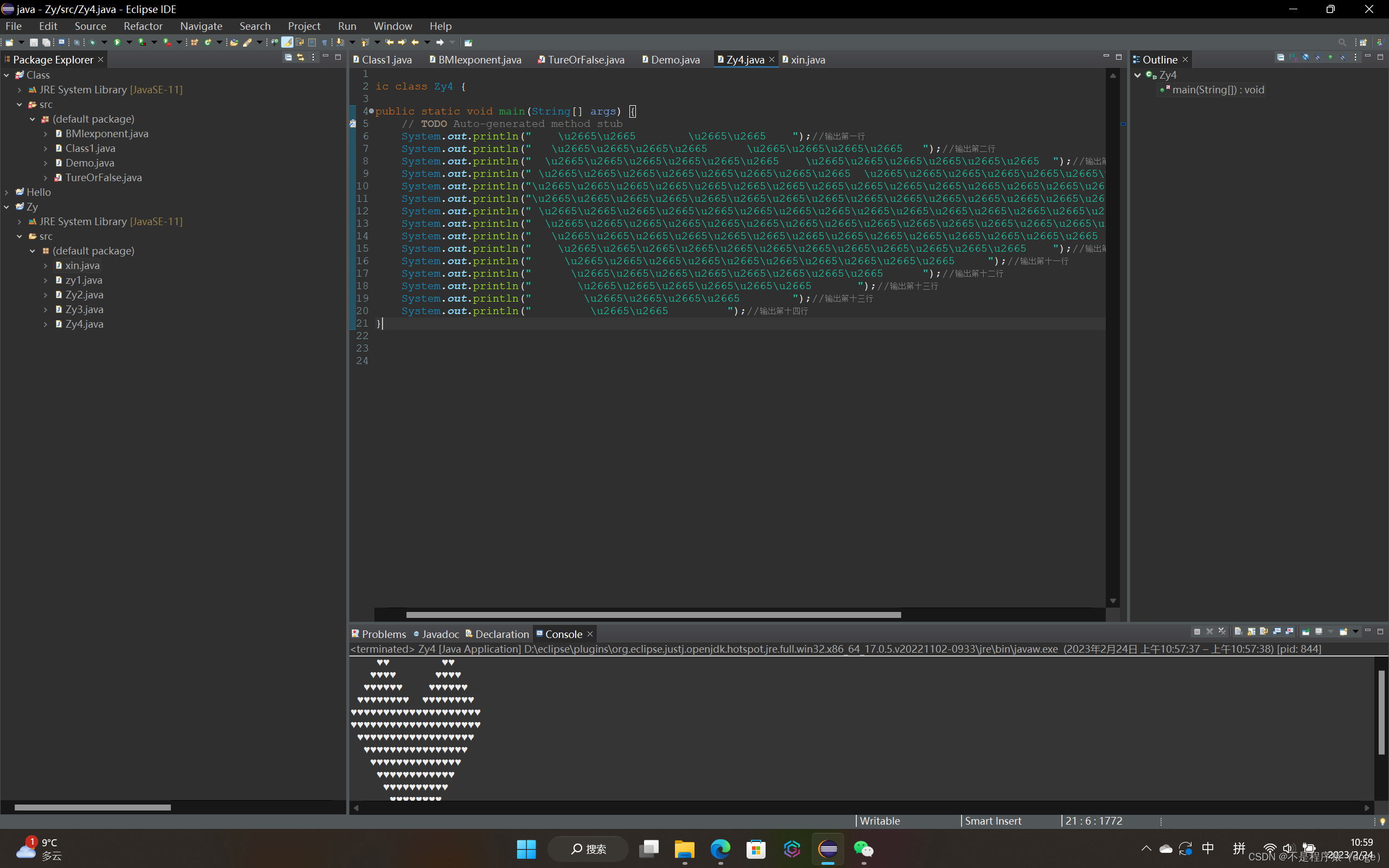This screenshot has width=1389, height=868.
Task: Open WeChat from the Windows taskbar
Action: [863, 848]
